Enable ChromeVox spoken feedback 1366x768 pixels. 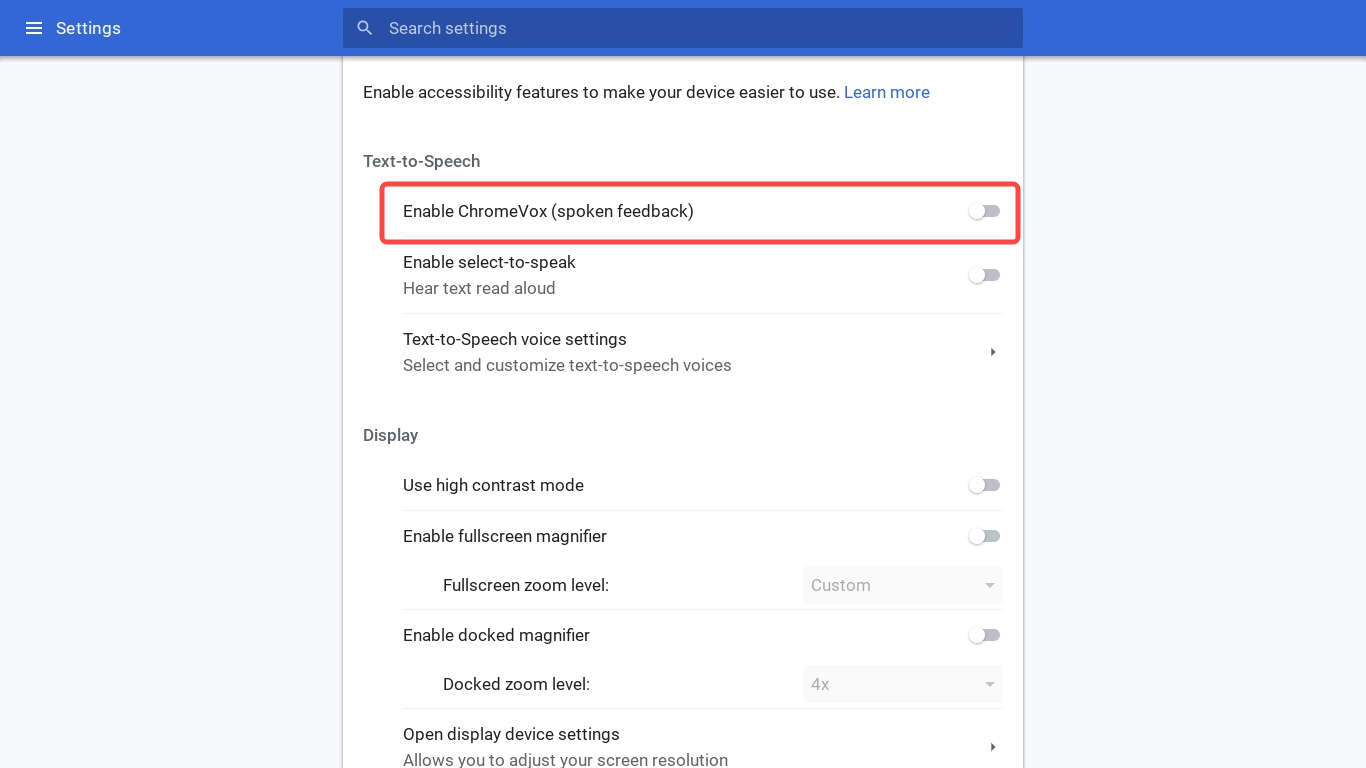[x=984, y=211]
